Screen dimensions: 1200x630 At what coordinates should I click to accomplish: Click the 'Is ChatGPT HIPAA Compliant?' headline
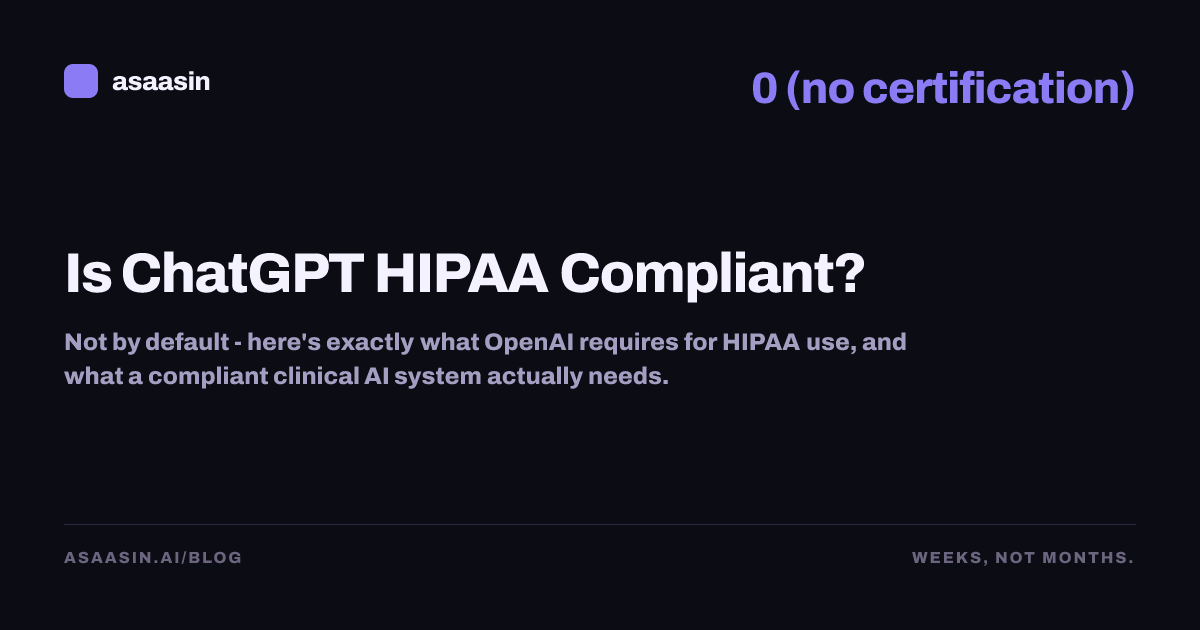[464, 272]
